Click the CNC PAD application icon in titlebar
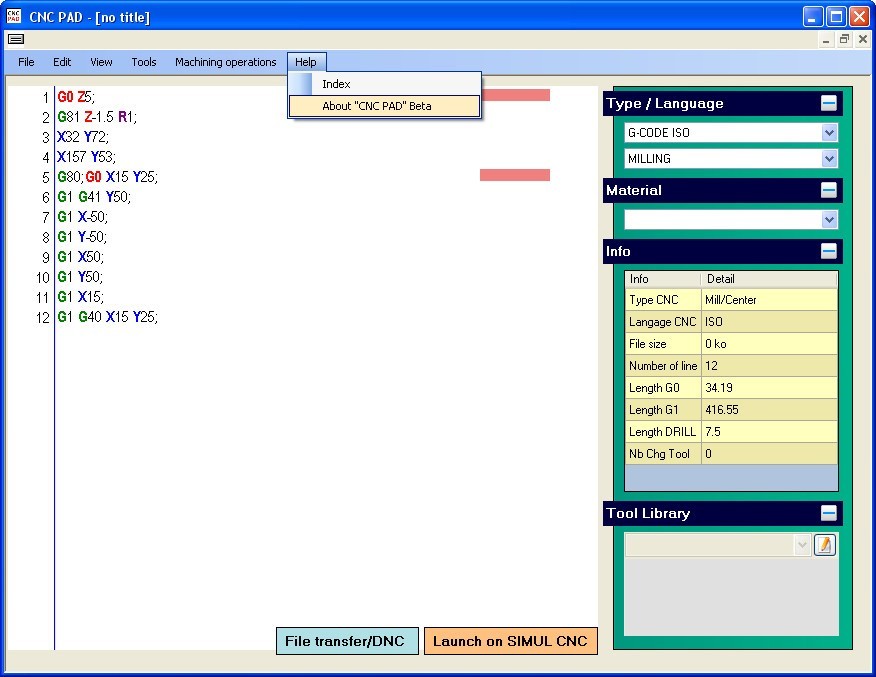The image size is (876, 677). [15, 15]
